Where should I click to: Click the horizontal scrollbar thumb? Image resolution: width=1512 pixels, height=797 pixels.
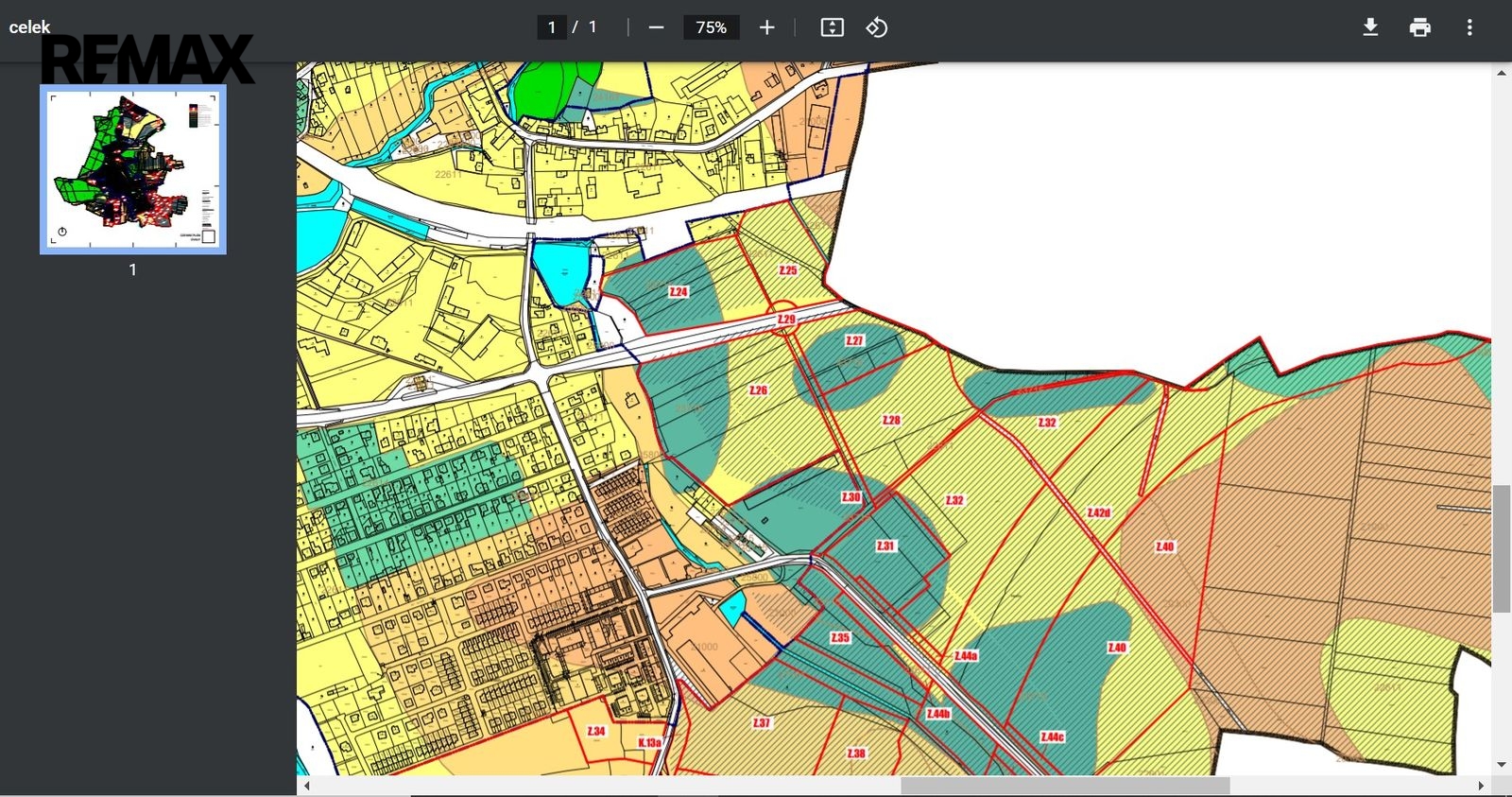[1064, 786]
